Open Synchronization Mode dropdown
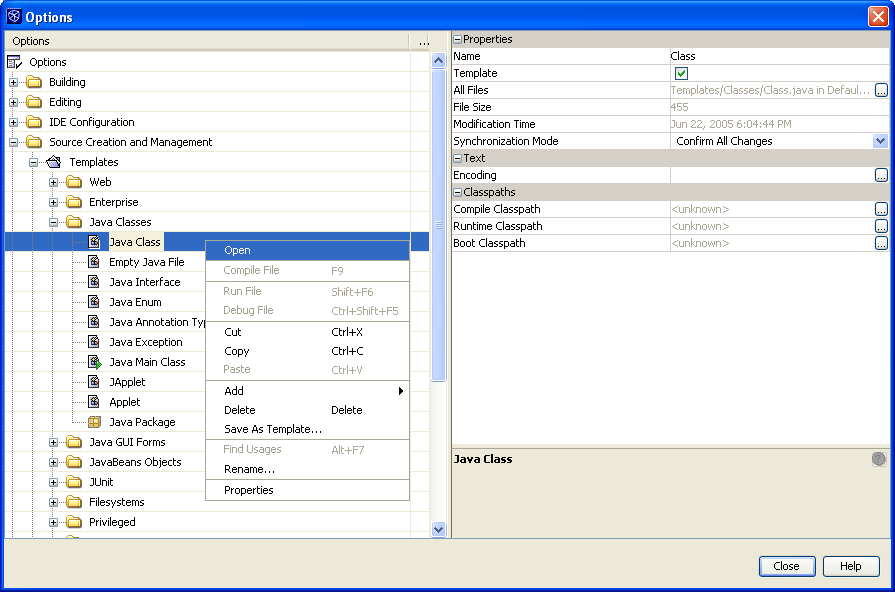 880,141
